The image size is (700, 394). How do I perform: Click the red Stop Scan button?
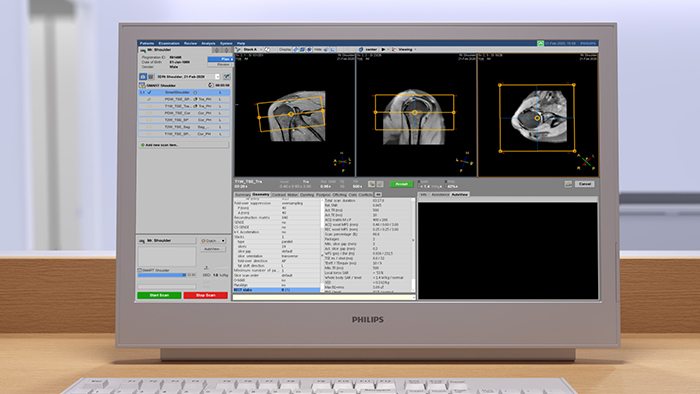205,295
